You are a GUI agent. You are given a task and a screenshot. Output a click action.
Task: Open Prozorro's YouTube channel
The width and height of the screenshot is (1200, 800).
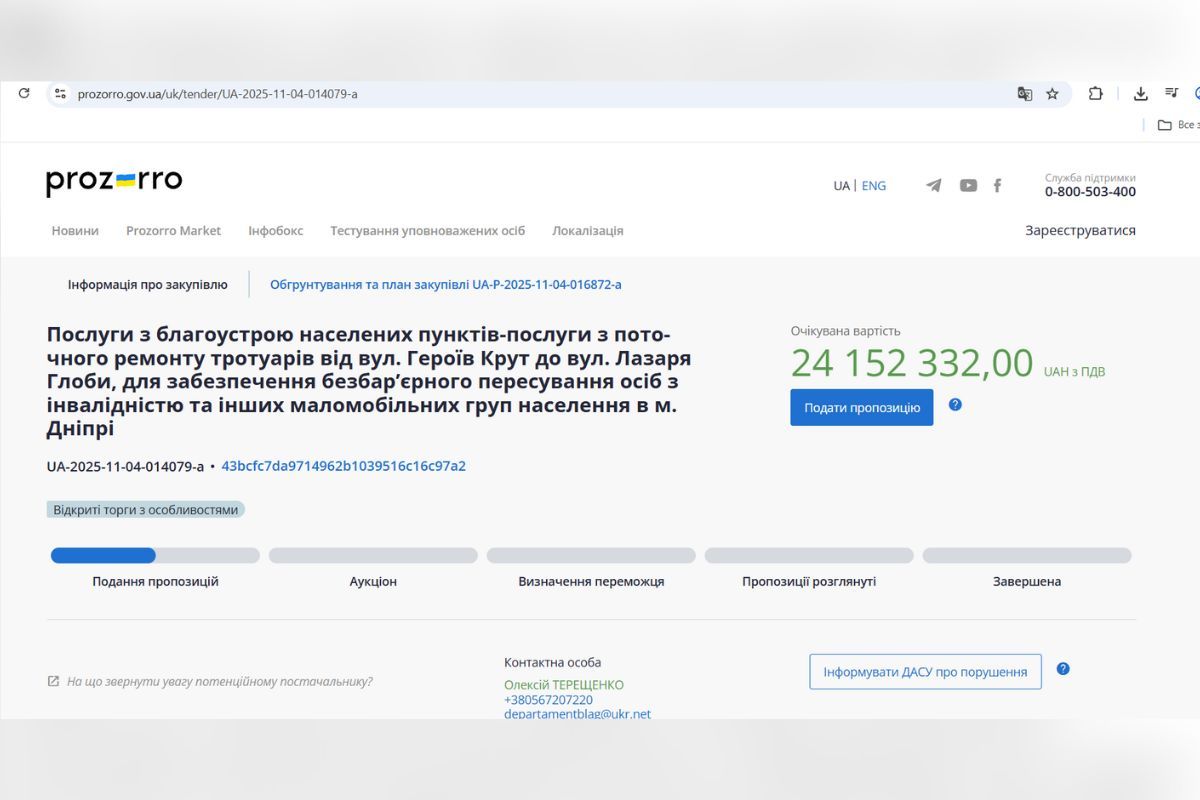(x=967, y=185)
